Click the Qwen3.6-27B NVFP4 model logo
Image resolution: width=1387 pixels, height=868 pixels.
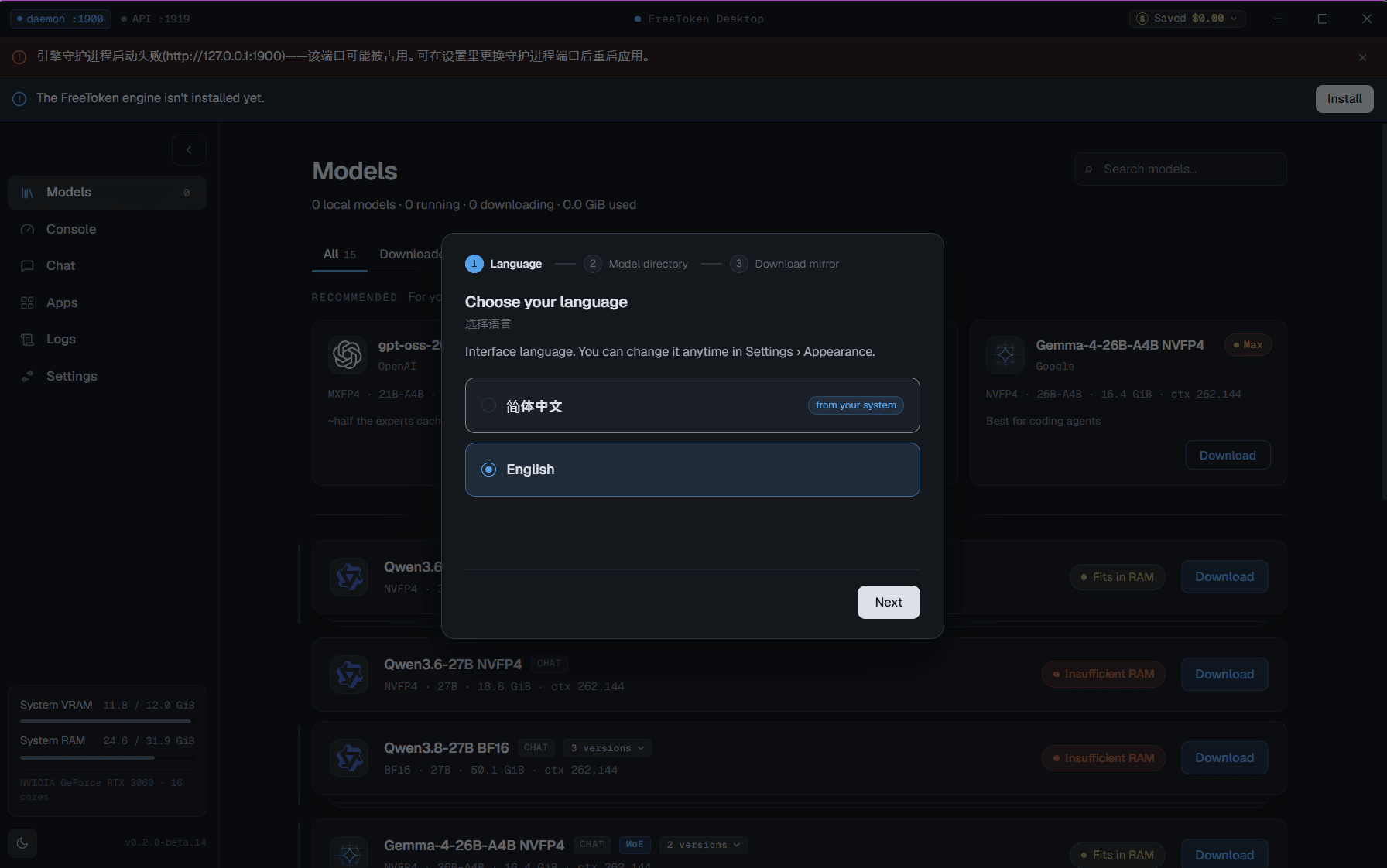coord(349,675)
